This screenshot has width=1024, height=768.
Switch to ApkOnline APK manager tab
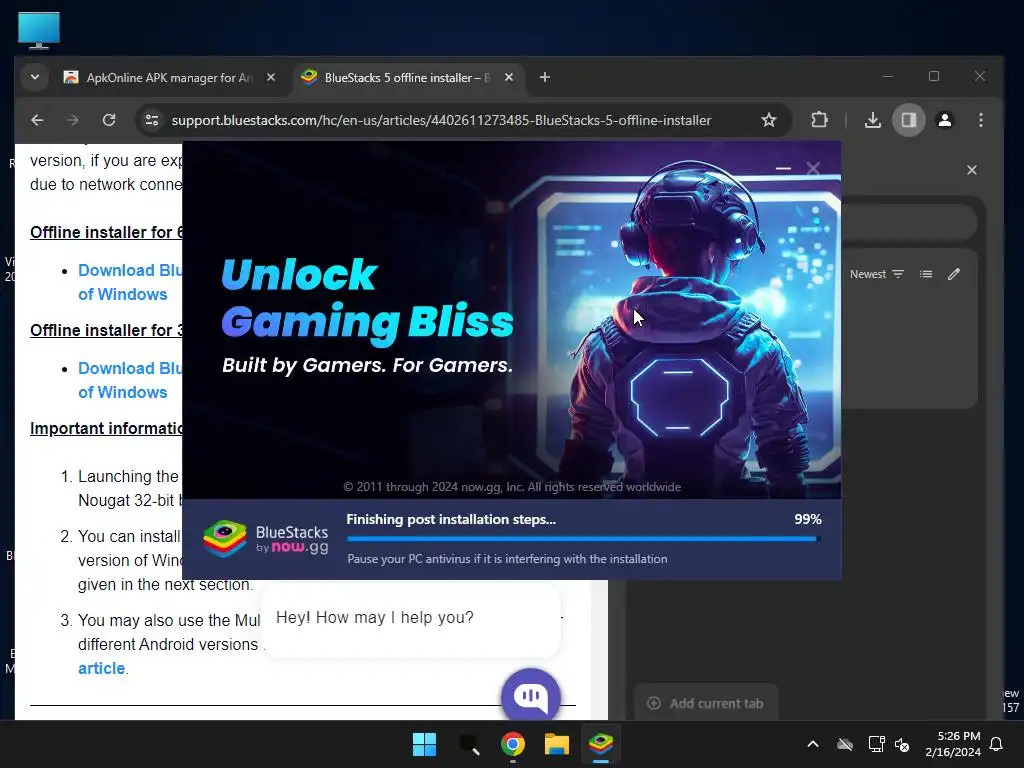click(x=168, y=78)
